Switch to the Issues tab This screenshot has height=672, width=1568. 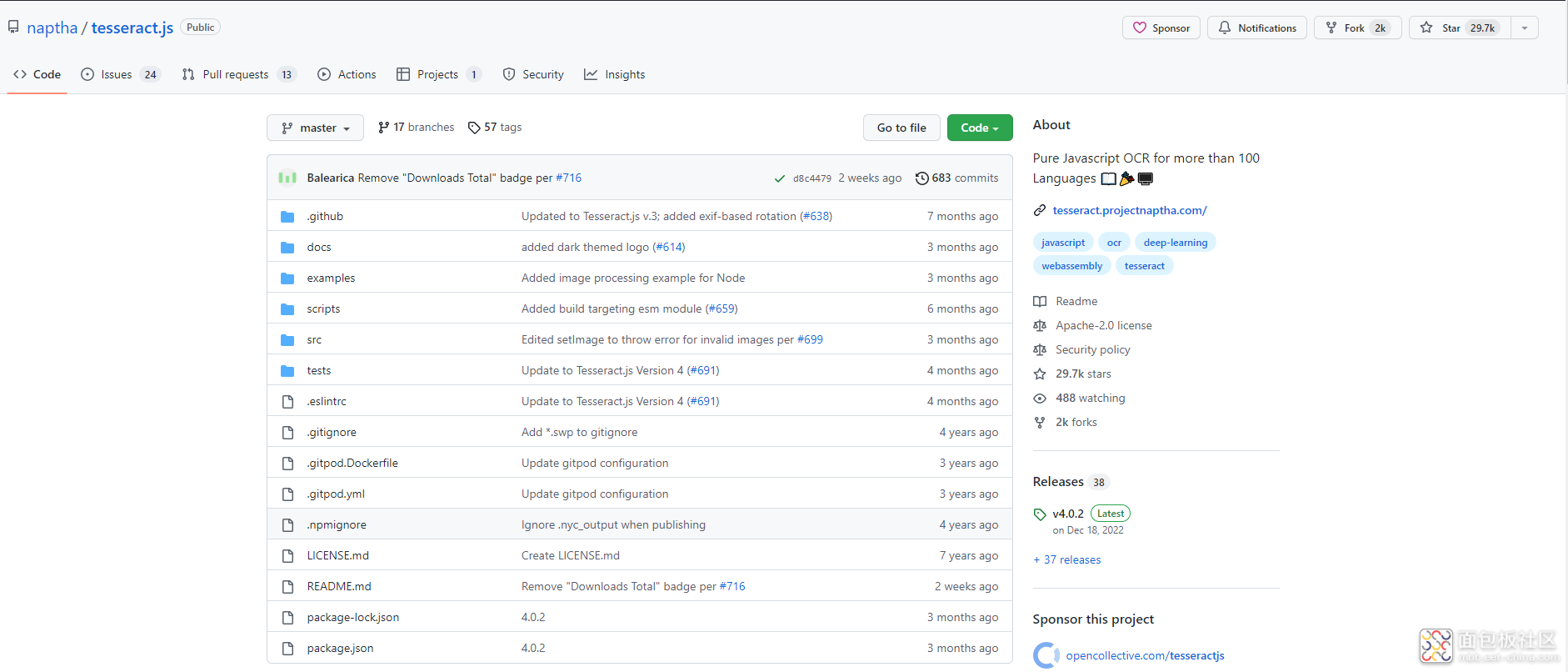tap(120, 74)
